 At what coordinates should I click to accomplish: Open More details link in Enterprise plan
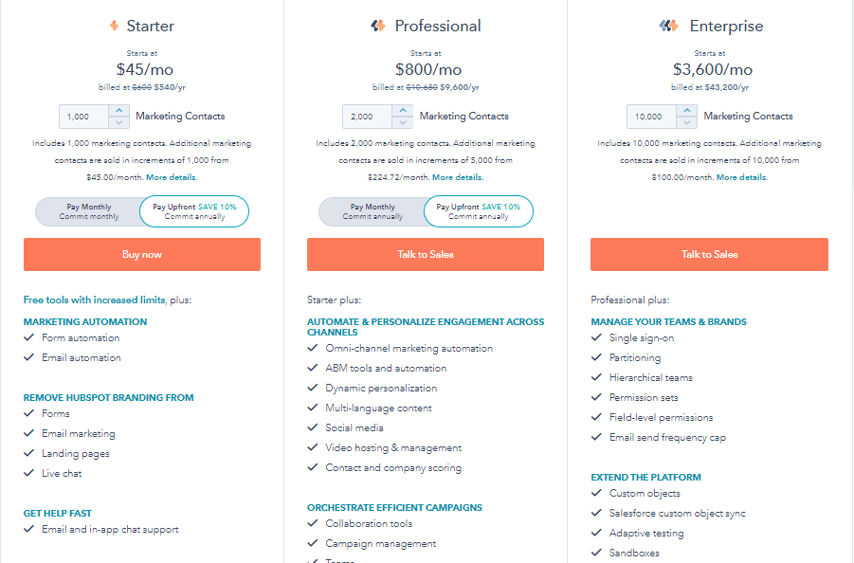[742, 177]
